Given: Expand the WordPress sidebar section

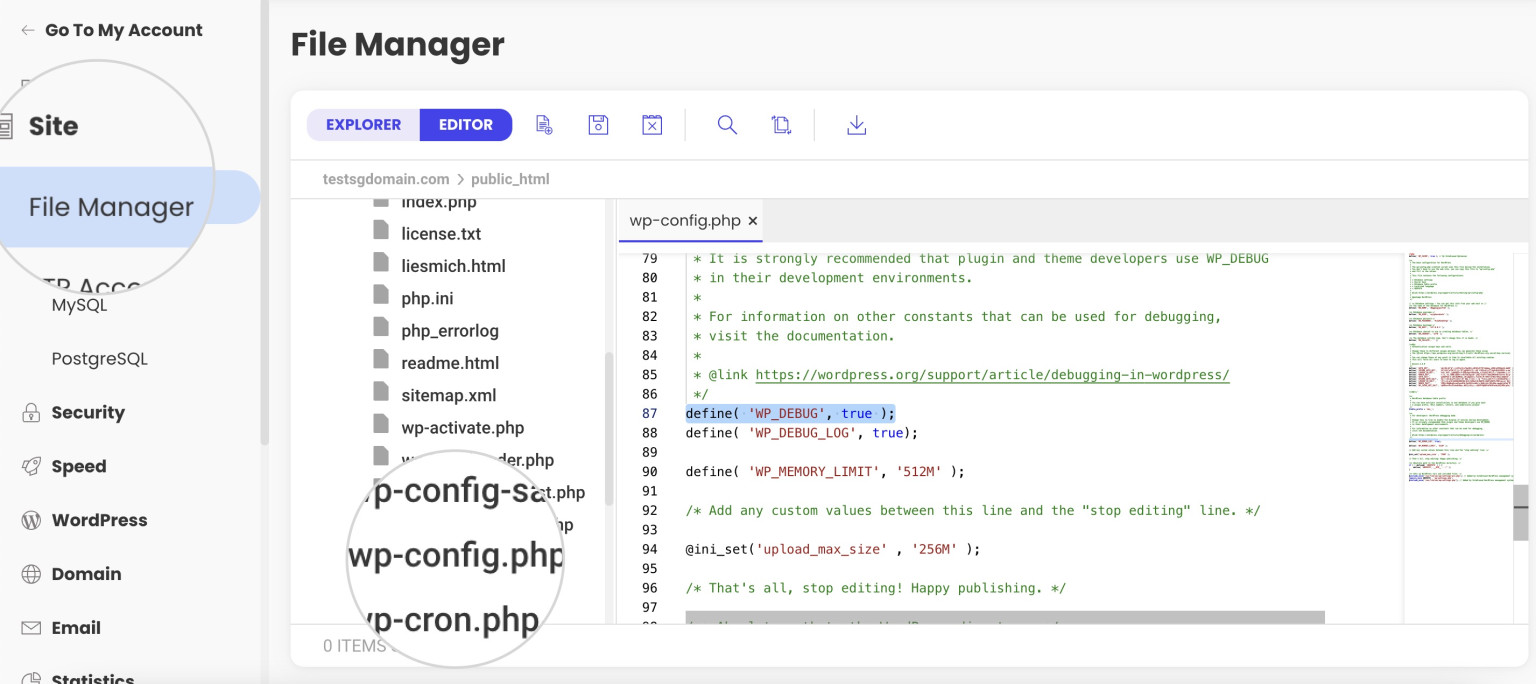Looking at the screenshot, I should 99,520.
